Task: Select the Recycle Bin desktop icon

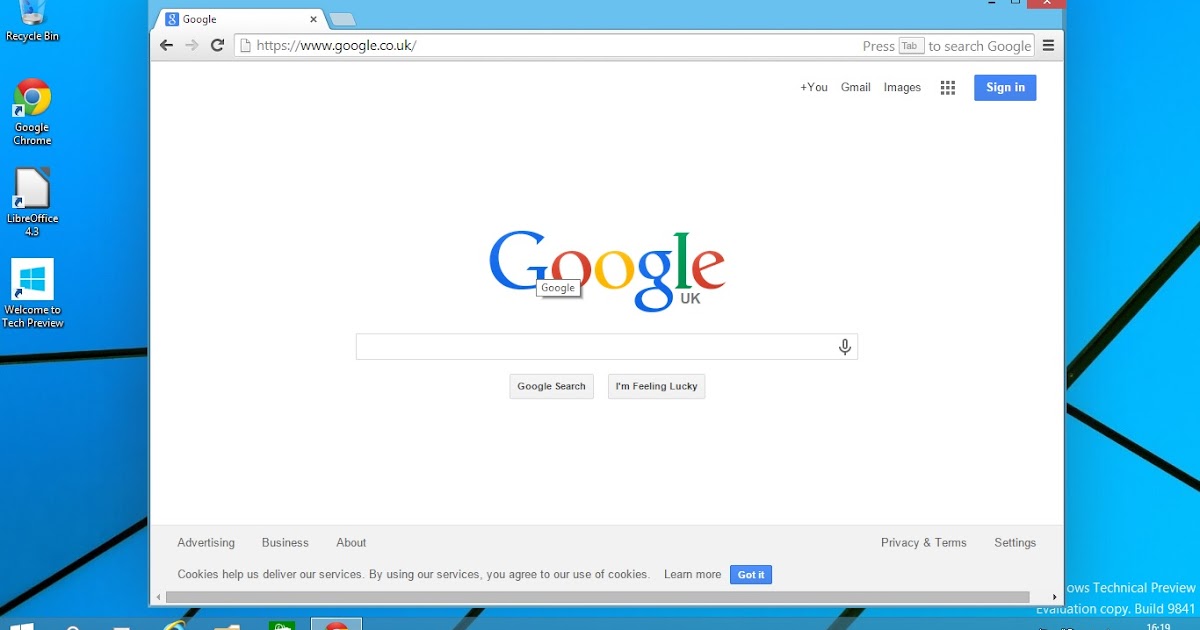Action: (x=32, y=21)
